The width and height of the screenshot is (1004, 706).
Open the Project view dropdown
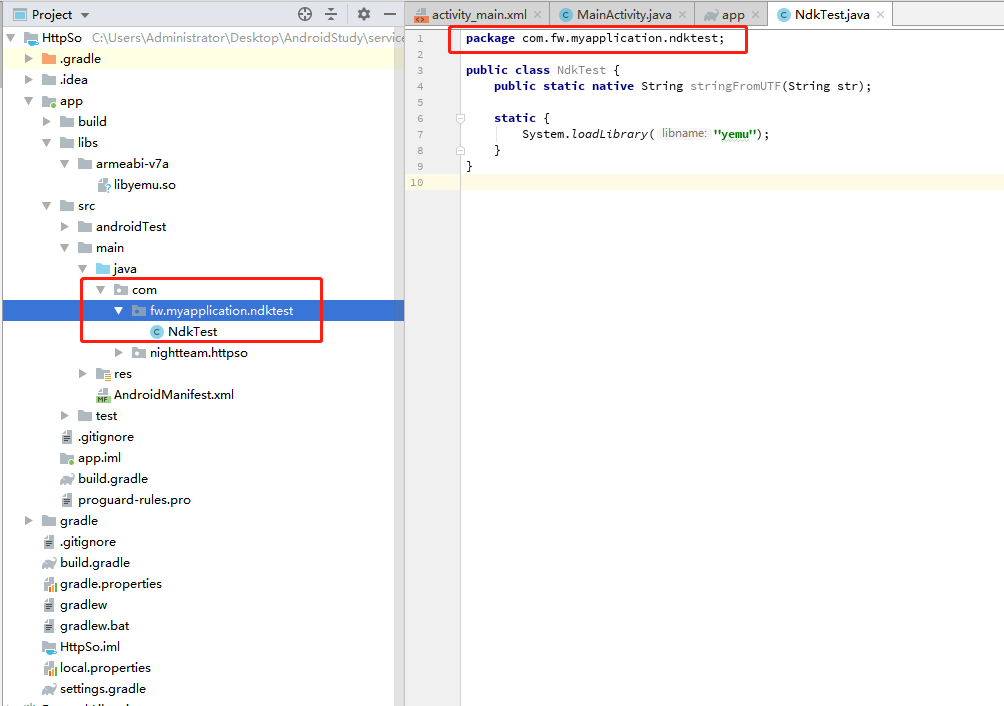pyautogui.click(x=85, y=15)
